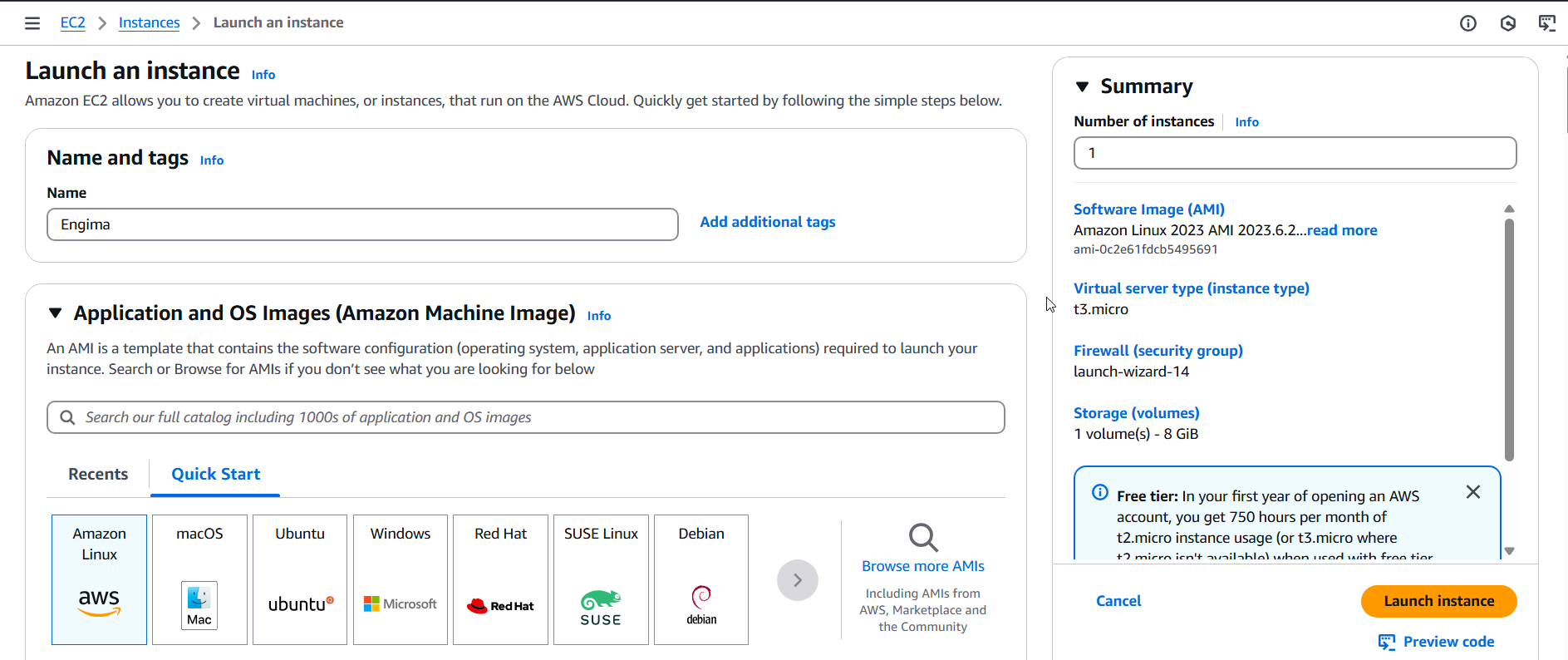Dismiss the Free tier notice with X

tap(1473, 492)
